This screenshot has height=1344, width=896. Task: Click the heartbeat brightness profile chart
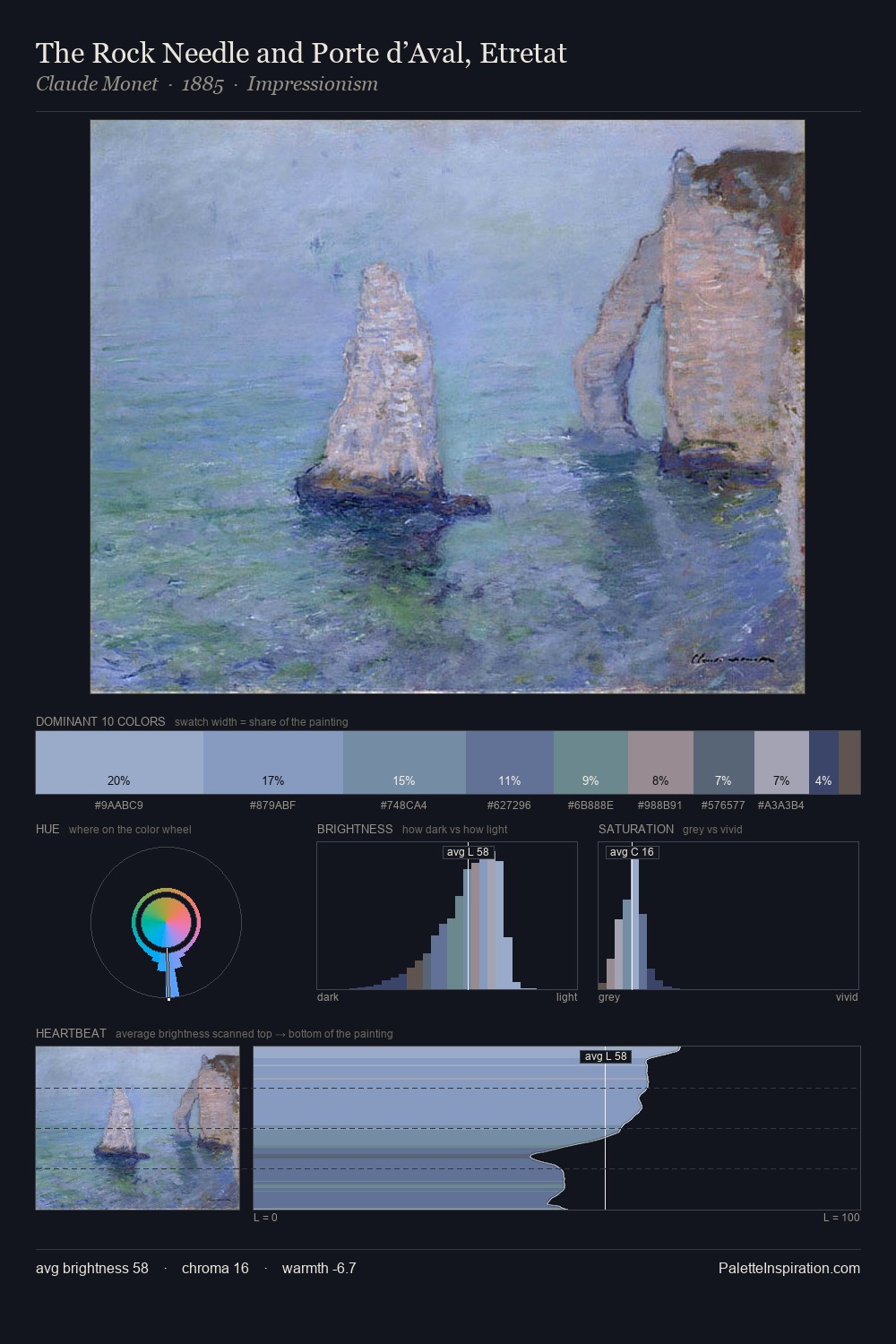click(556, 1128)
